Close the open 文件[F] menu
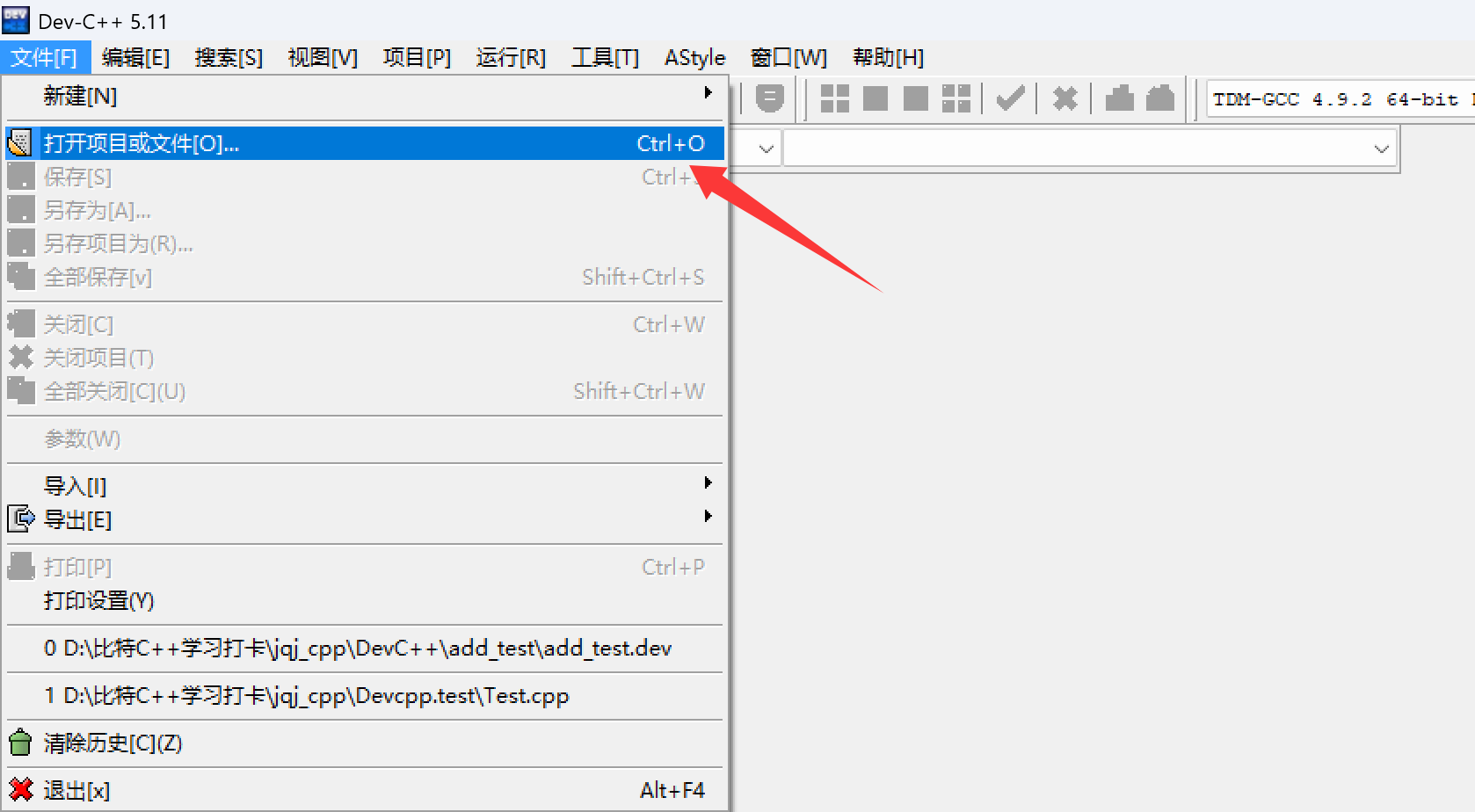 click(x=45, y=58)
